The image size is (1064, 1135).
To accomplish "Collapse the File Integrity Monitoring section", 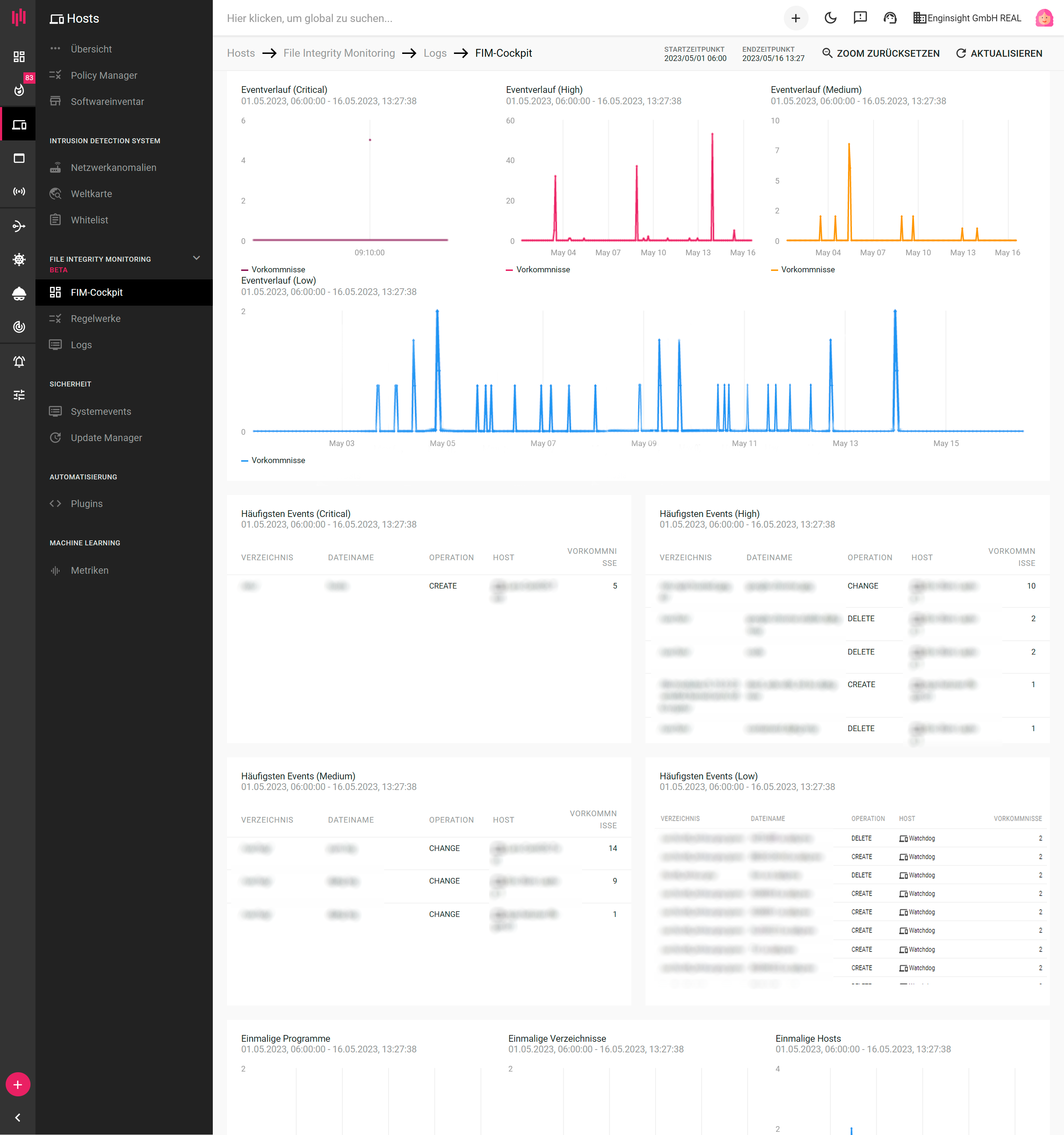I will point(196,258).
